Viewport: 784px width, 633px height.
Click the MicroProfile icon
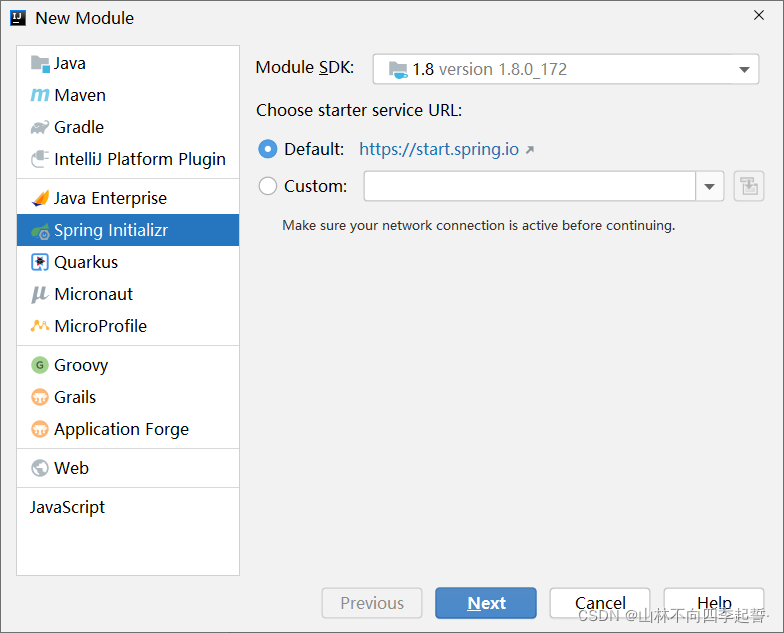coord(40,326)
